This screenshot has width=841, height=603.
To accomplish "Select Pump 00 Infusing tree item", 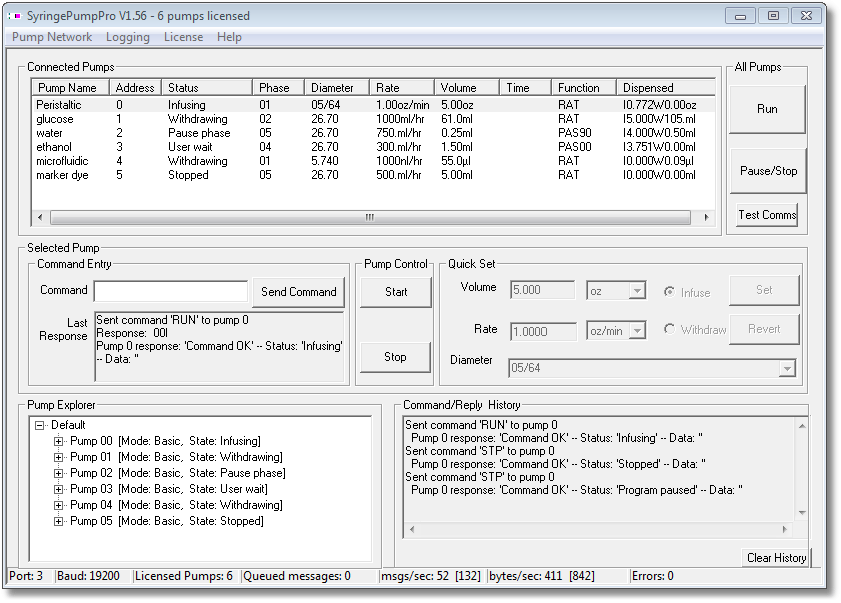I will coord(165,441).
